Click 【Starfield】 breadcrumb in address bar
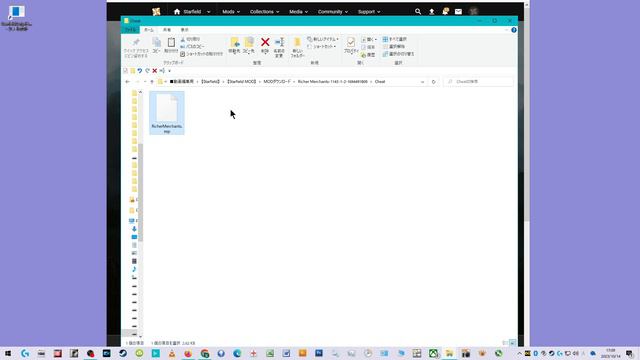This screenshot has width=640, height=360. coord(210,82)
